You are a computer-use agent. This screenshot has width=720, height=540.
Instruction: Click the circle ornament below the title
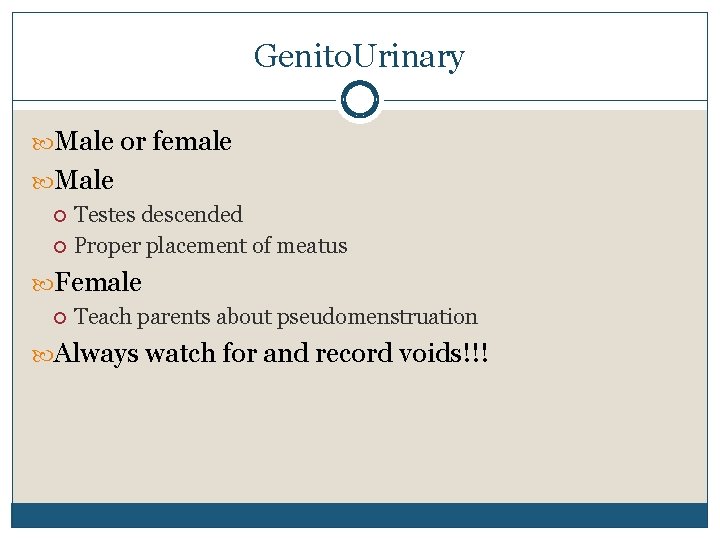coord(359,100)
